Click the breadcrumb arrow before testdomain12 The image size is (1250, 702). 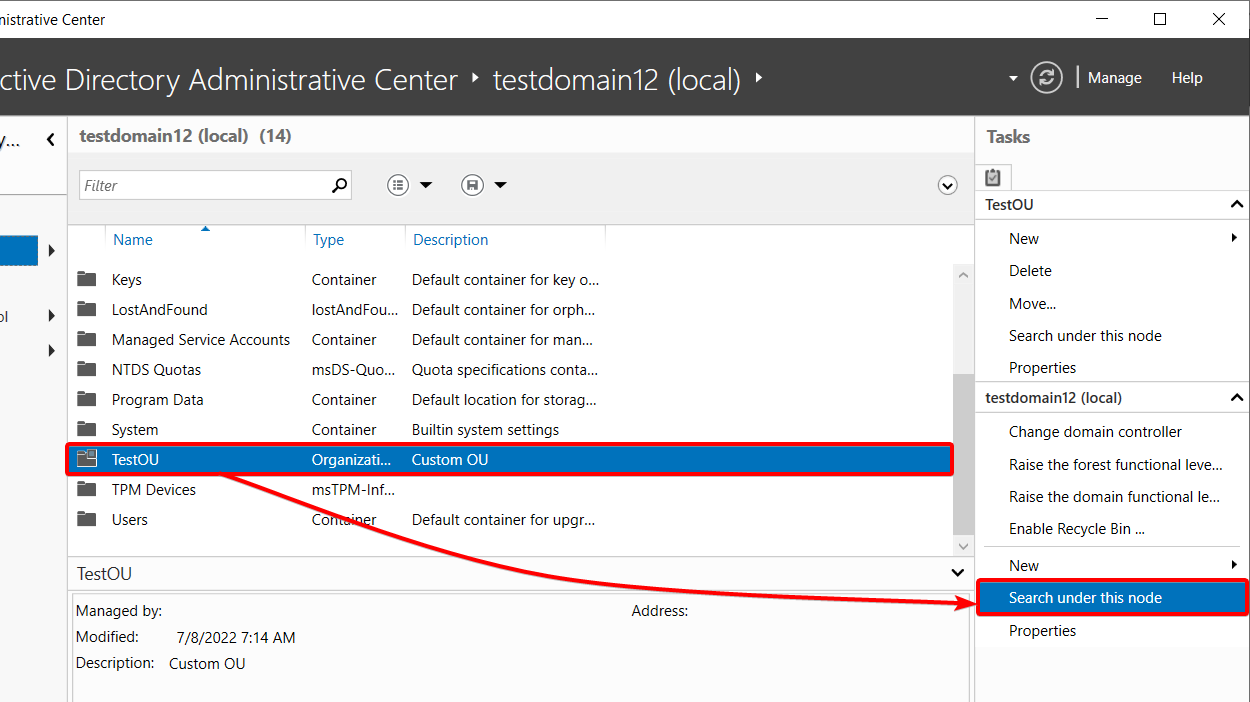[x=475, y=77]
